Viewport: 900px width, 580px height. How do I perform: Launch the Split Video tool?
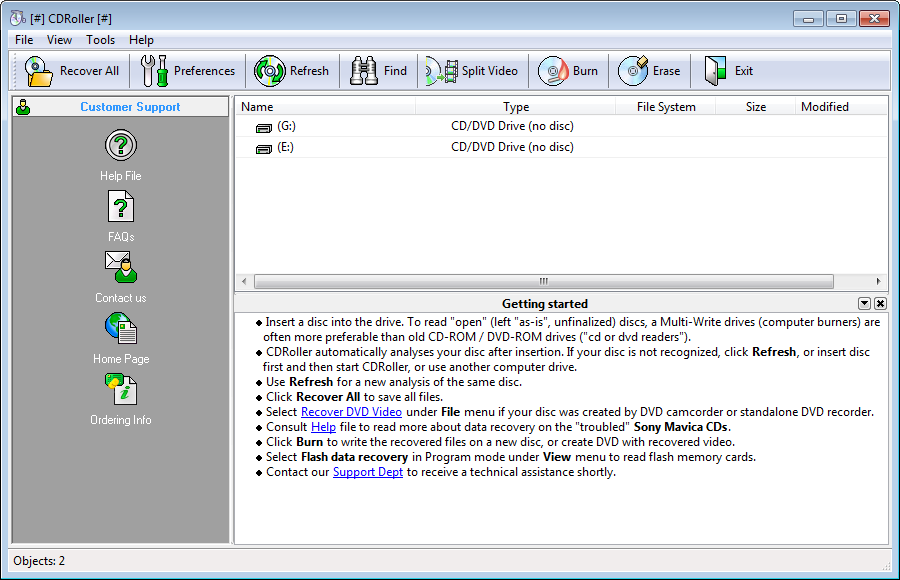click(472, 71)
